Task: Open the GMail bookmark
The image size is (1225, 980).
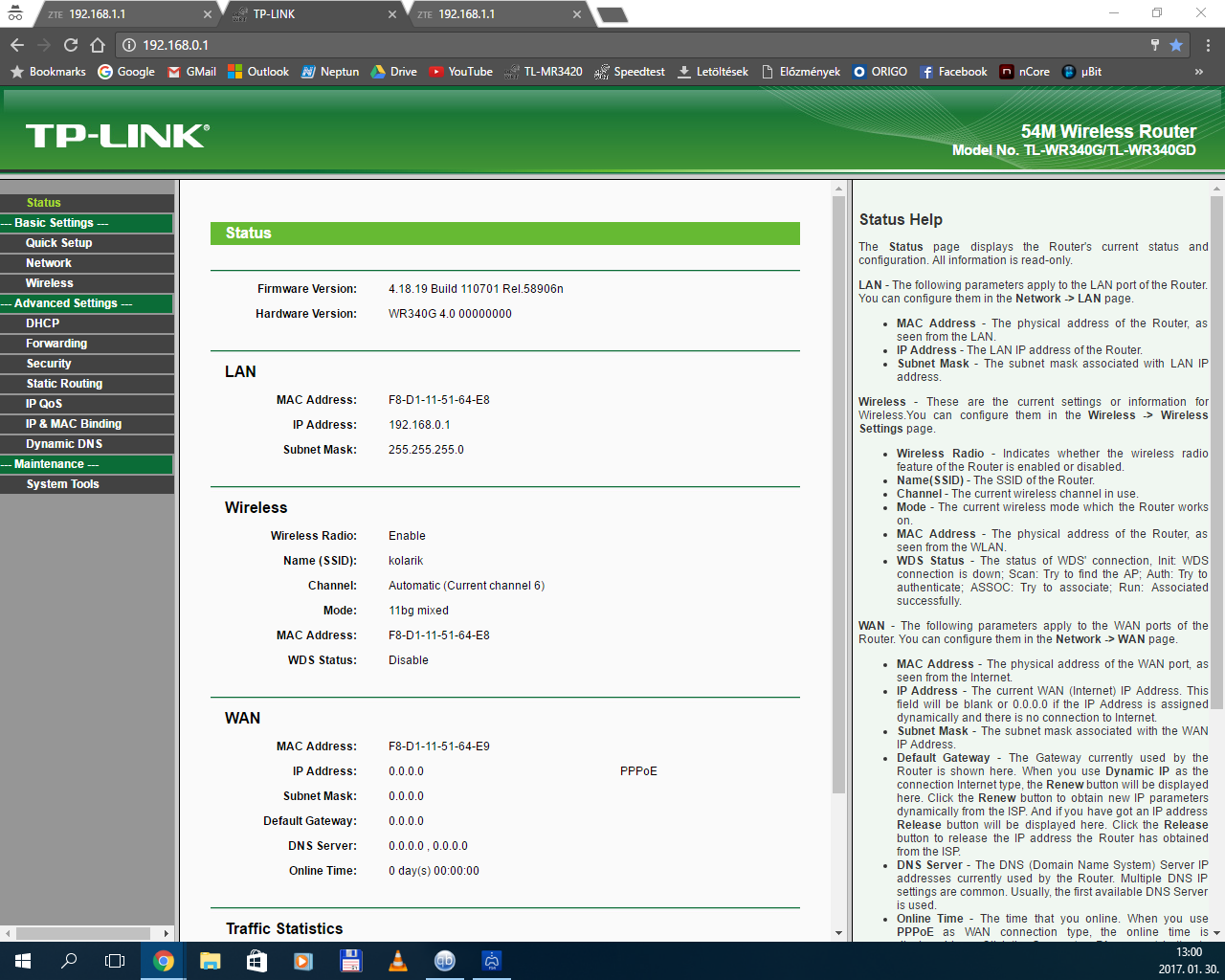Action: pyautogui.click(x=191, y=72)
